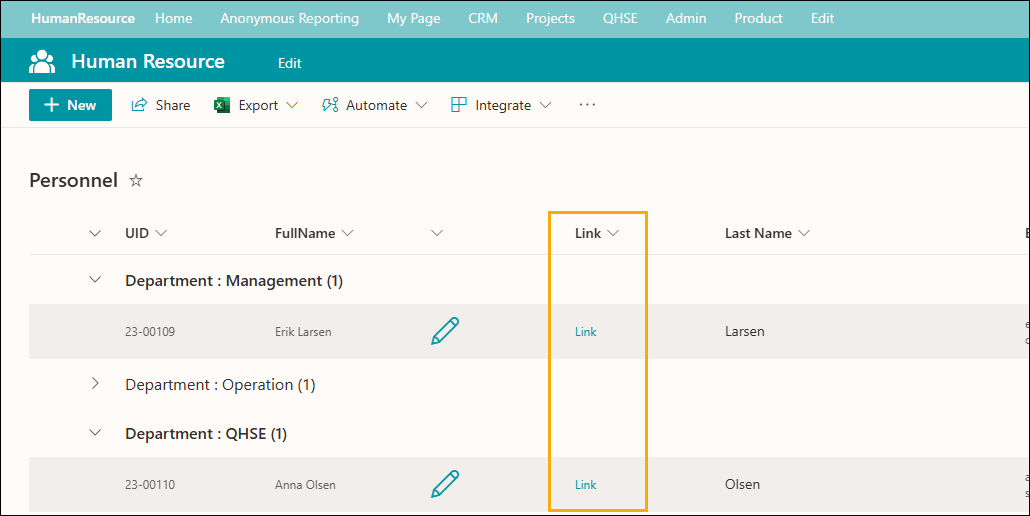The image size is (1030, 516).
Task: Go to the HumanResource site tab
Action: click(83, 18)
